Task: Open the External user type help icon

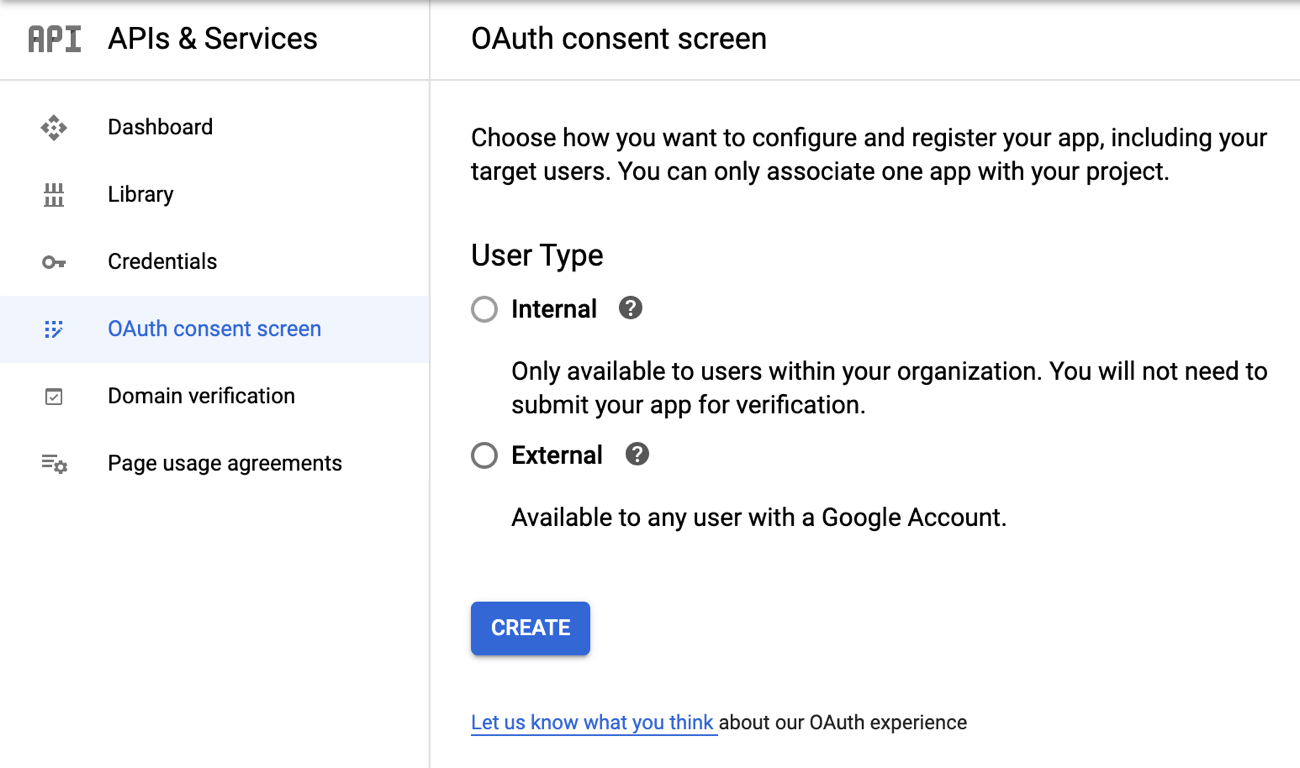Action: (637, 455)
